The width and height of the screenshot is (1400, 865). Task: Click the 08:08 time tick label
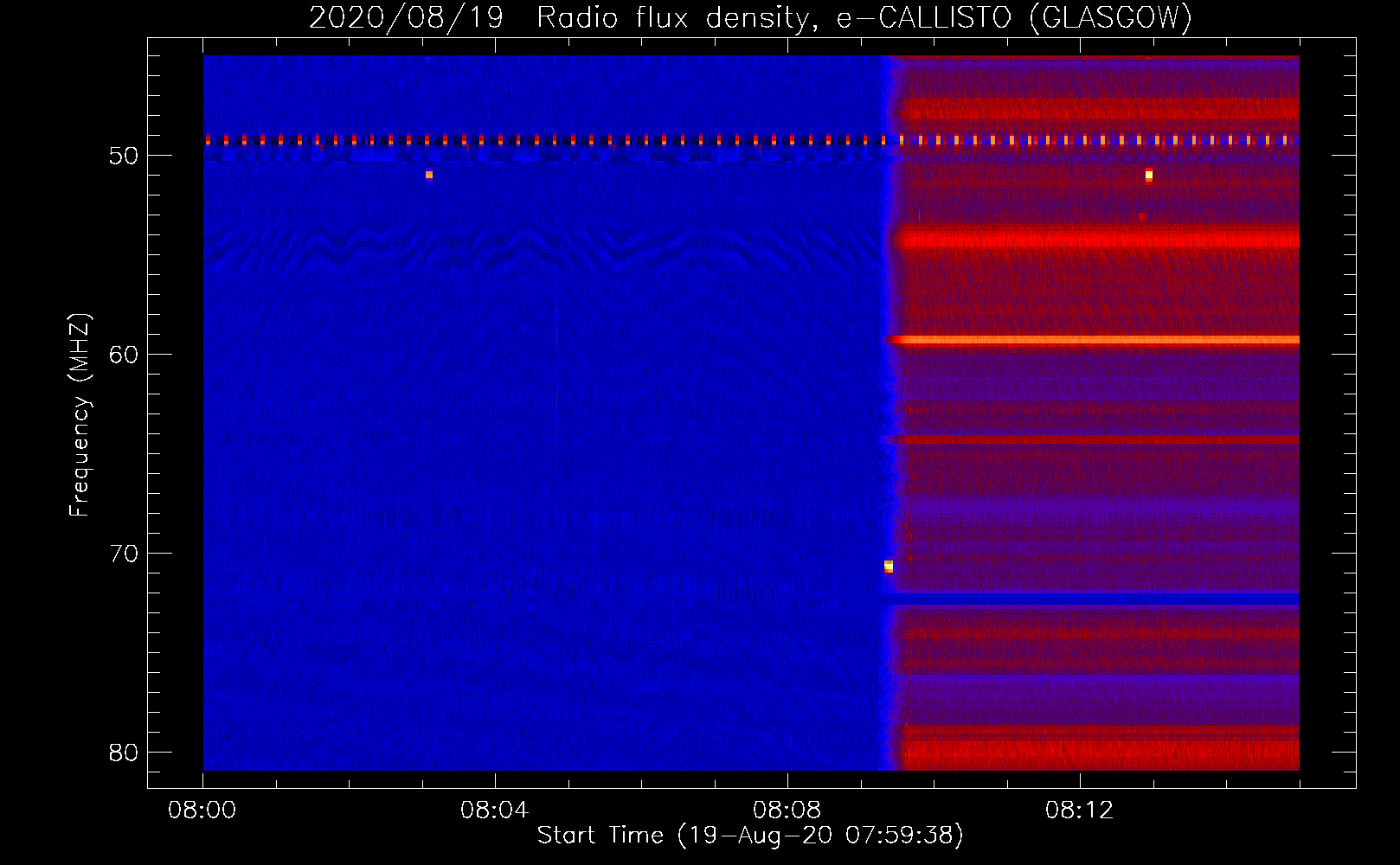787,811
